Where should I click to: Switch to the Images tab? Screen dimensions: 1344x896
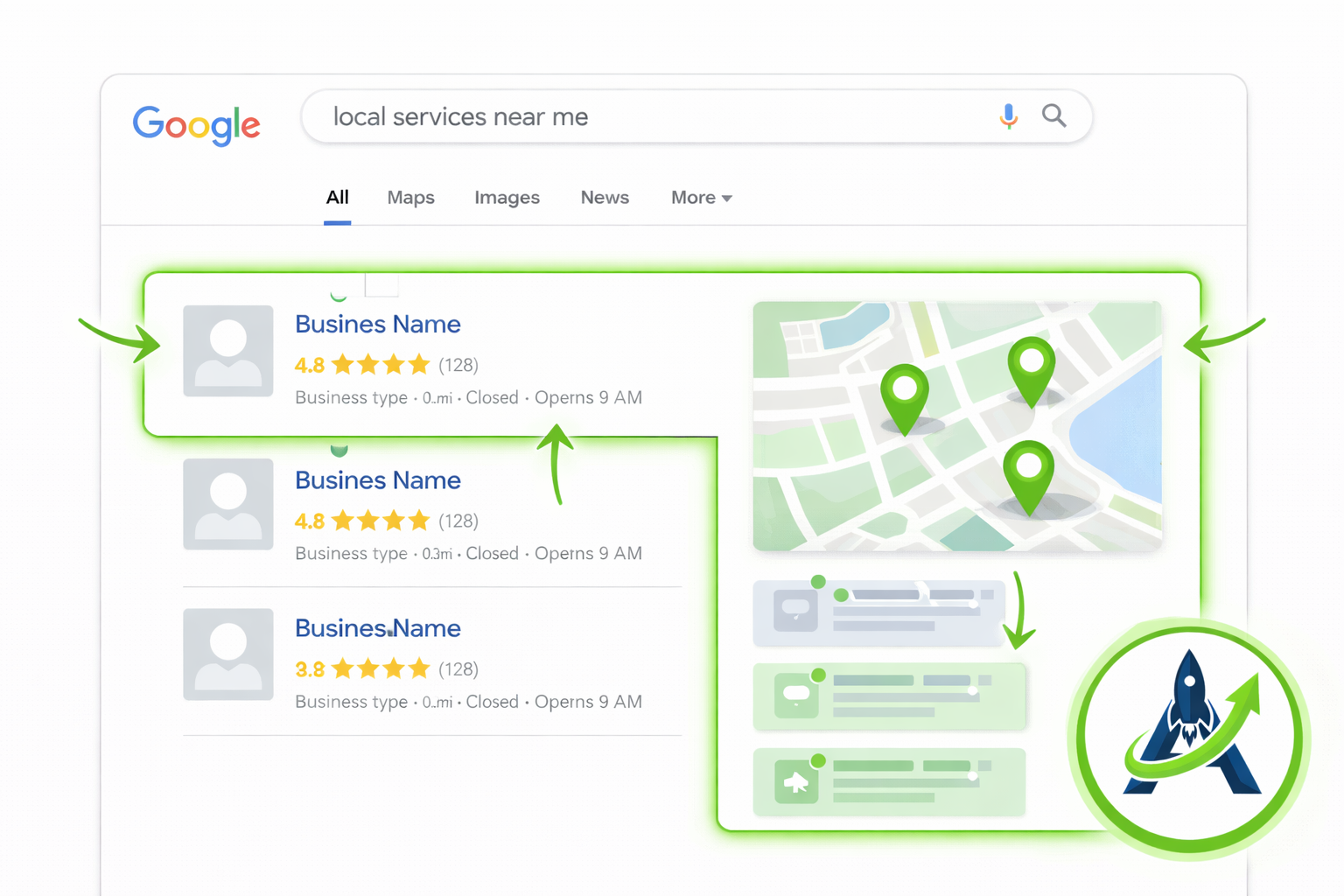pos(507,197)
